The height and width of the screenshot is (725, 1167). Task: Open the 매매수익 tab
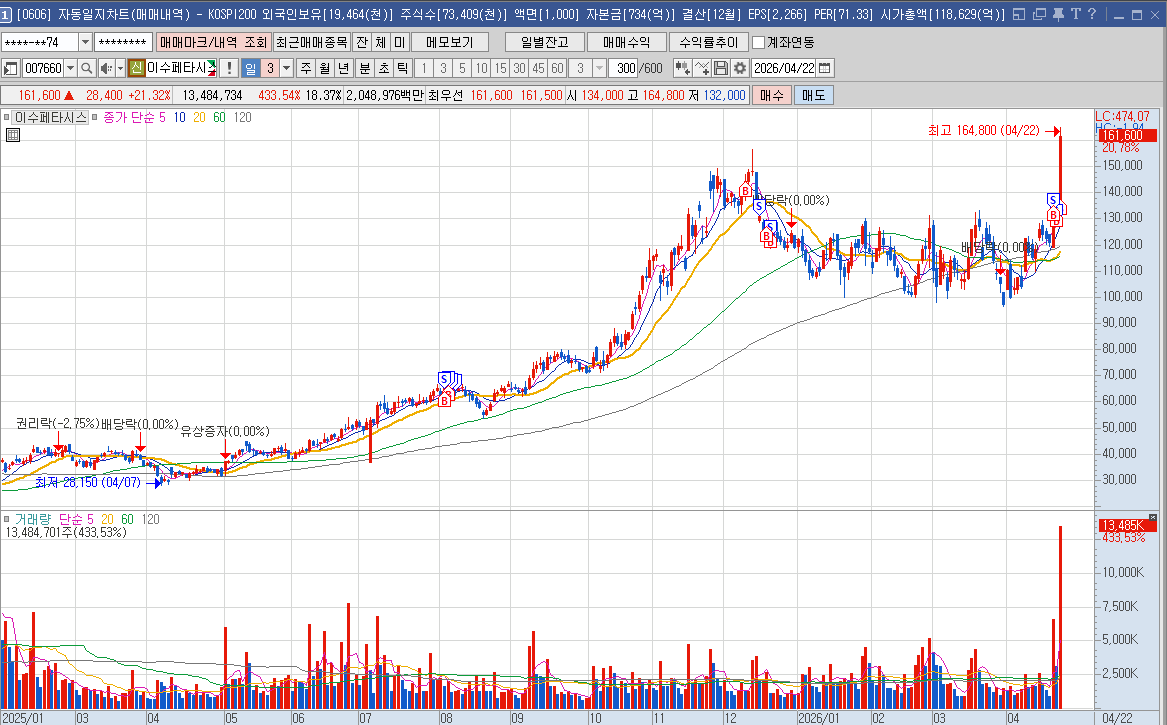625,42
